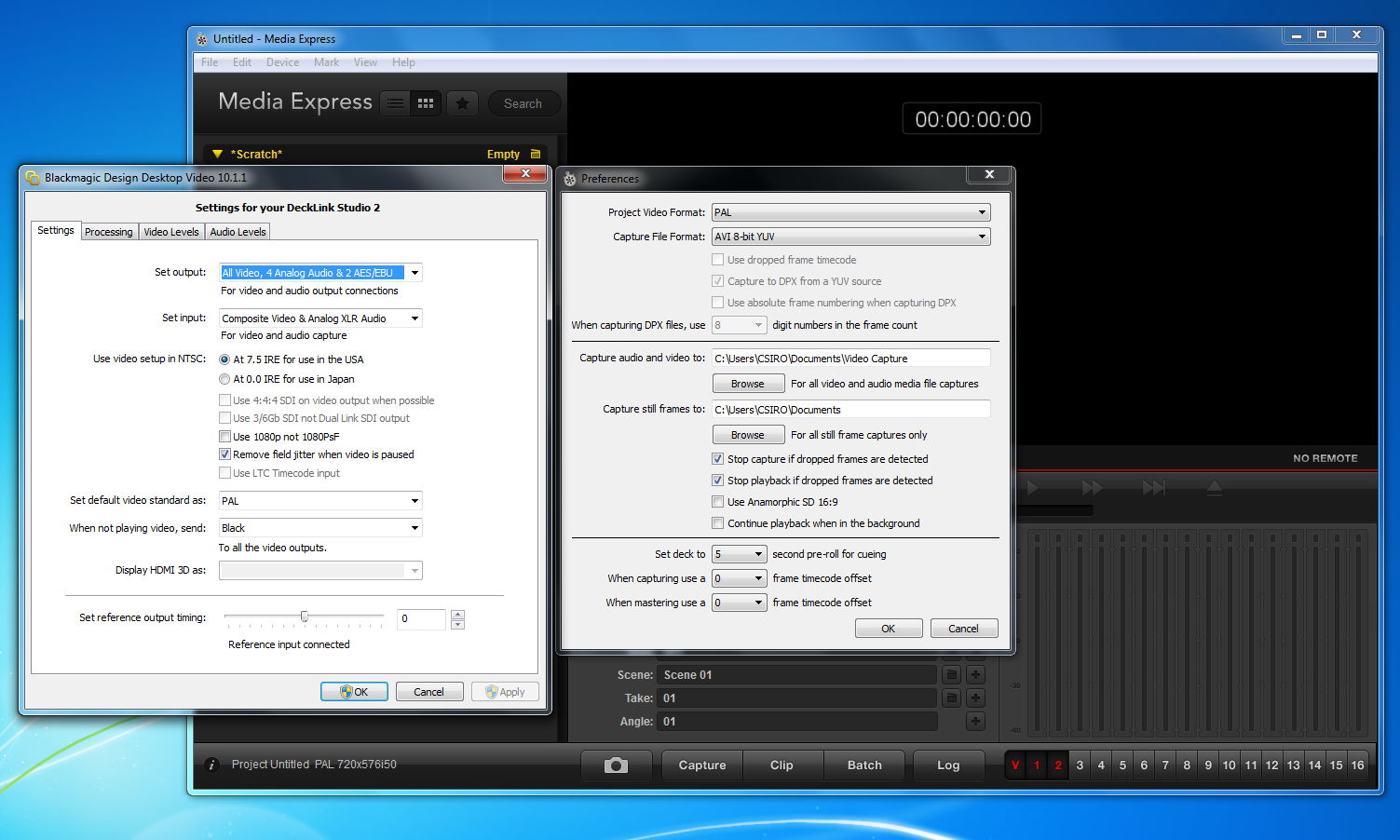Click the Search field in Media Express

(x=523, y=103)
